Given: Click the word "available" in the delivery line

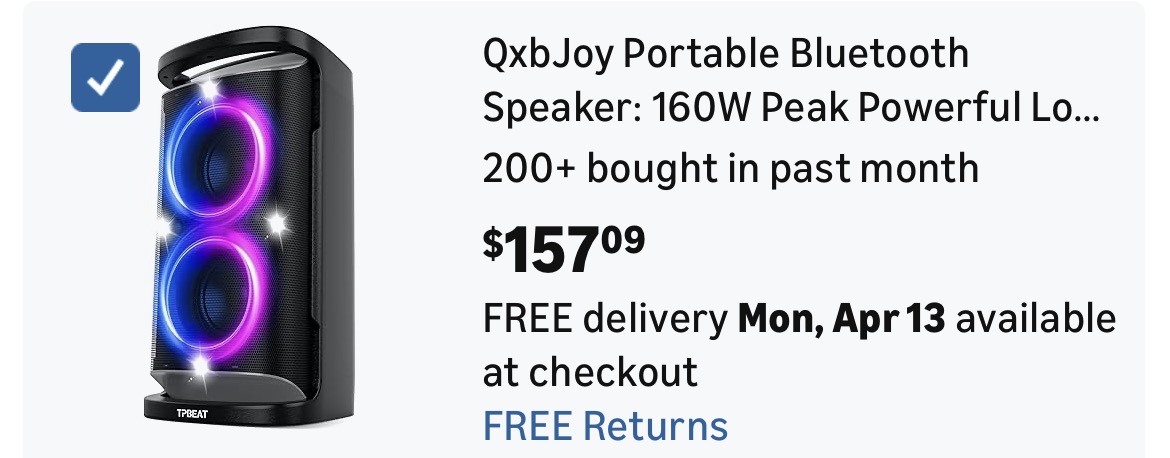Looking at the screenshot, I should click(1036, 320).
